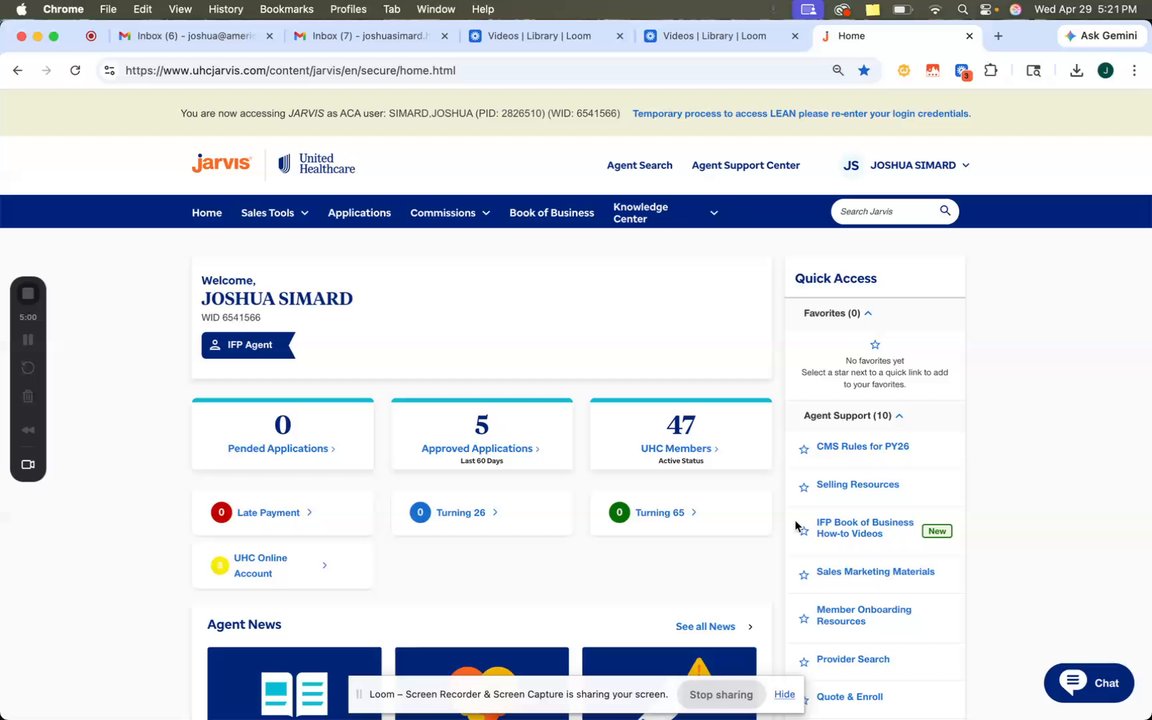Reload the page

pyautogui.click(x=75, y=71)
